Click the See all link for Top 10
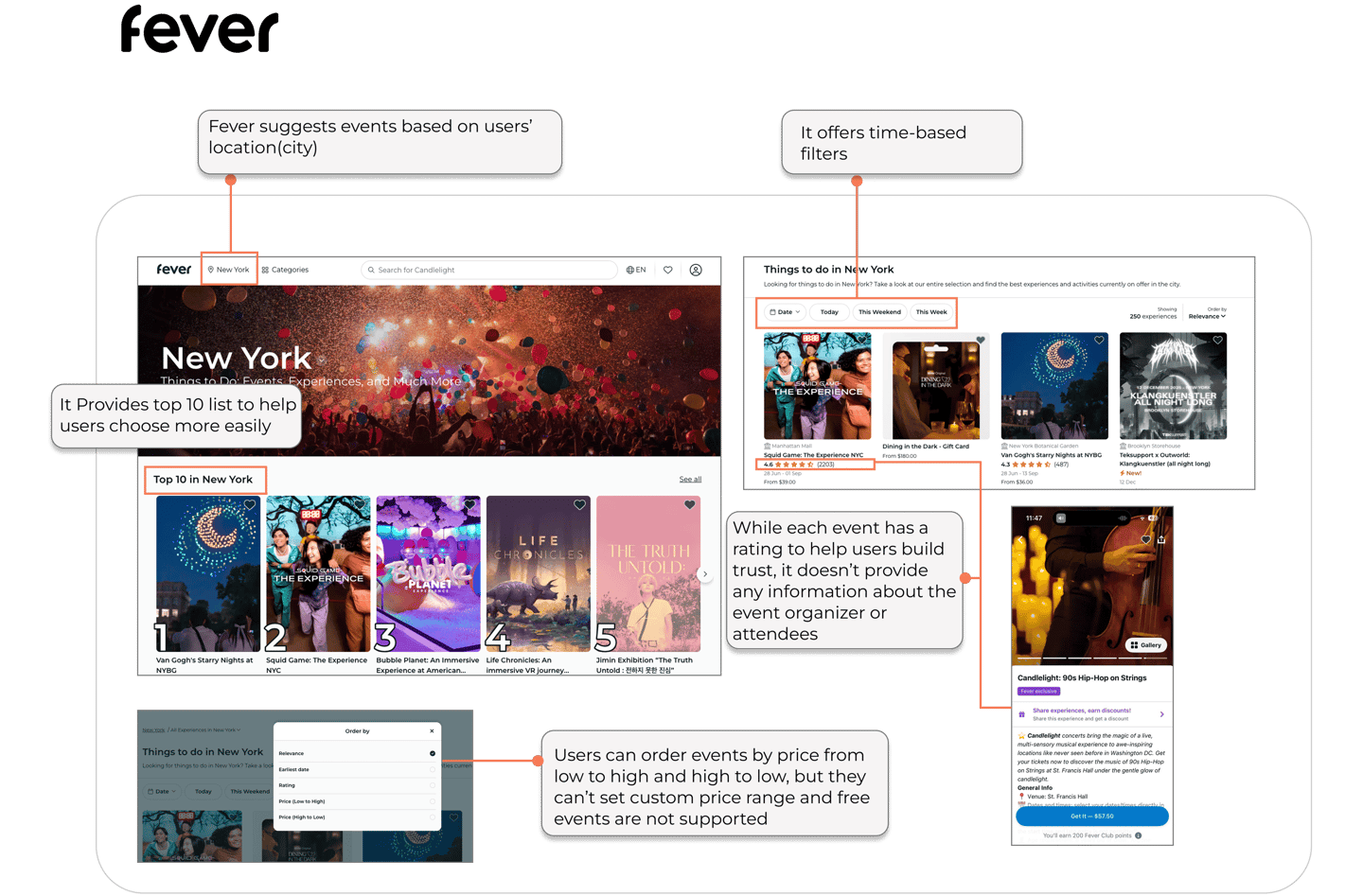The image size is (1363, 896). click(x=690, y=480)
